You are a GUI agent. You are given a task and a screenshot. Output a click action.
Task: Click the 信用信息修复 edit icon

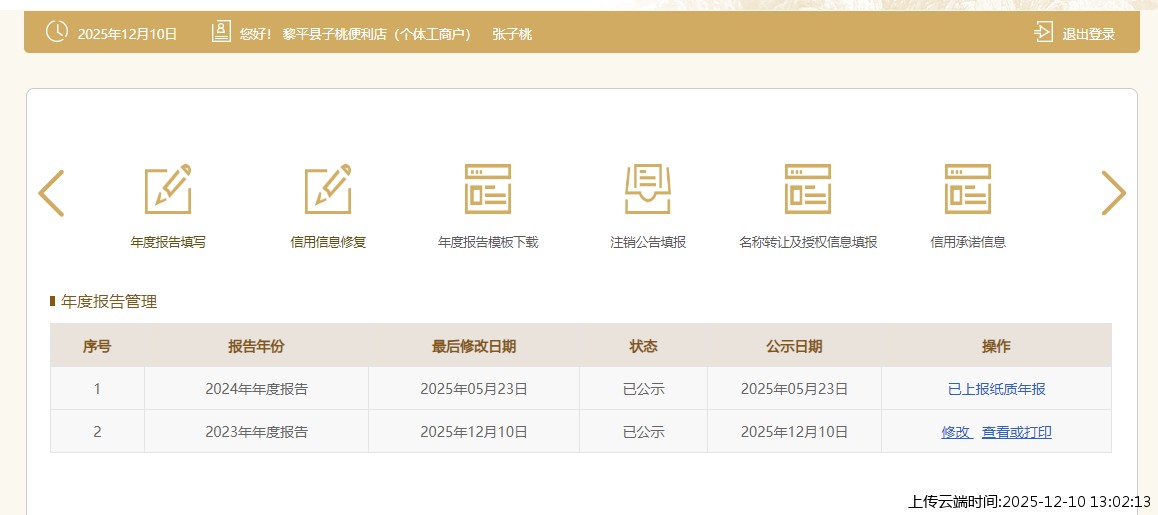tap(328, 189)
